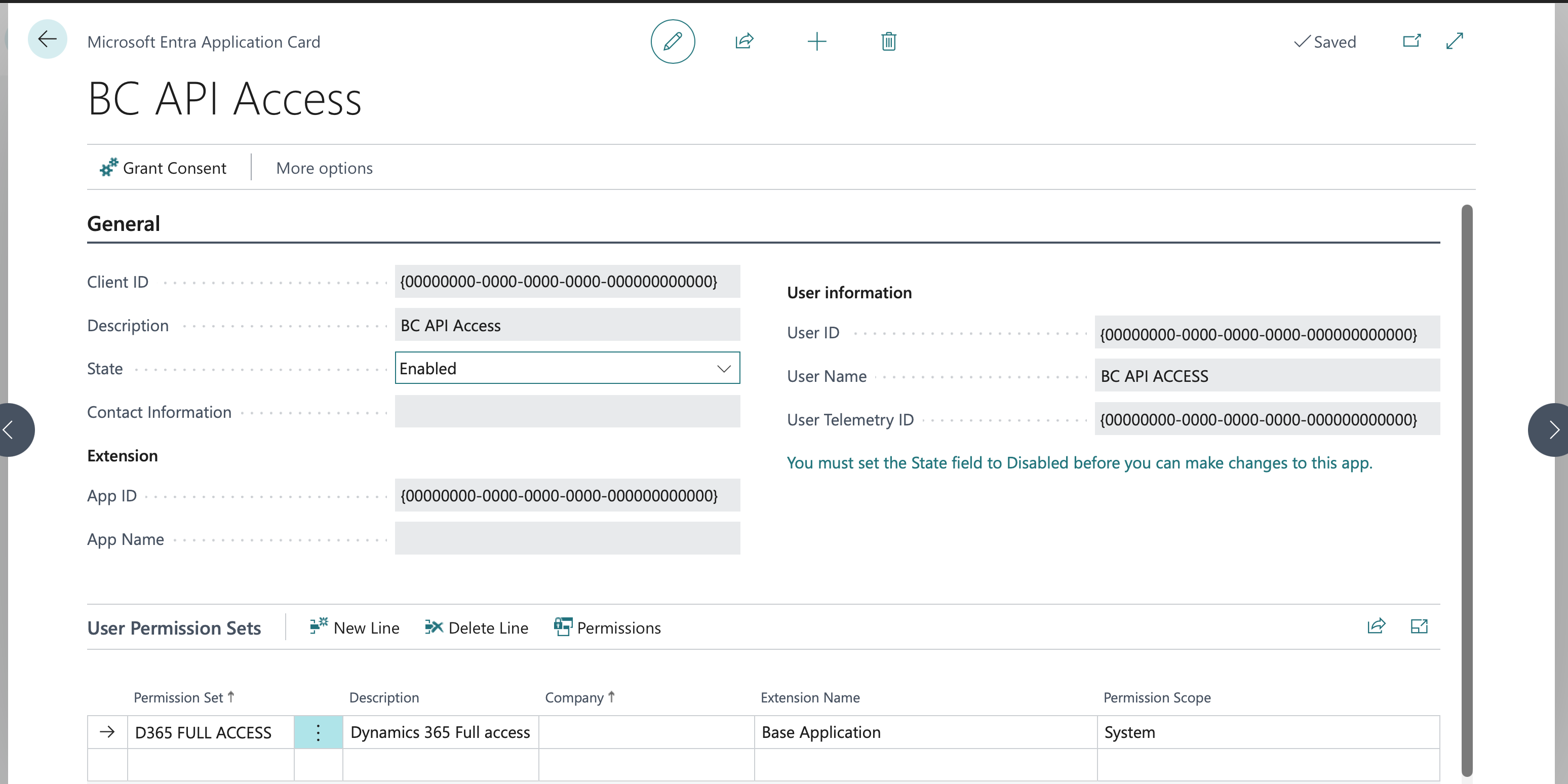Click Delete Line action
The height and width of the screenshot is (784, 1568).
477,628
